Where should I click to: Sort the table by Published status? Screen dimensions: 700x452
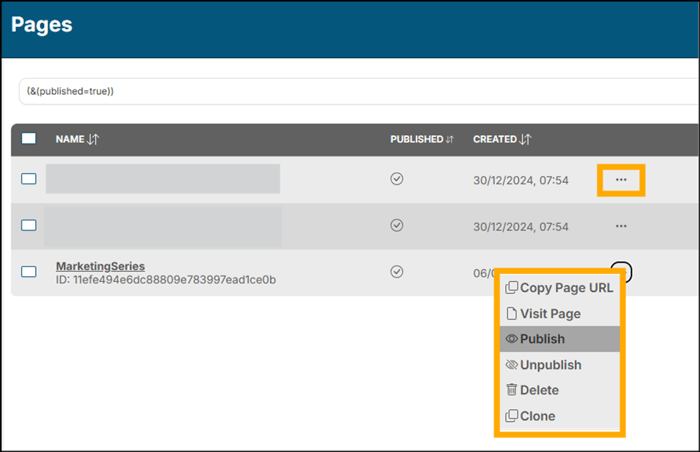pos(421,139)
